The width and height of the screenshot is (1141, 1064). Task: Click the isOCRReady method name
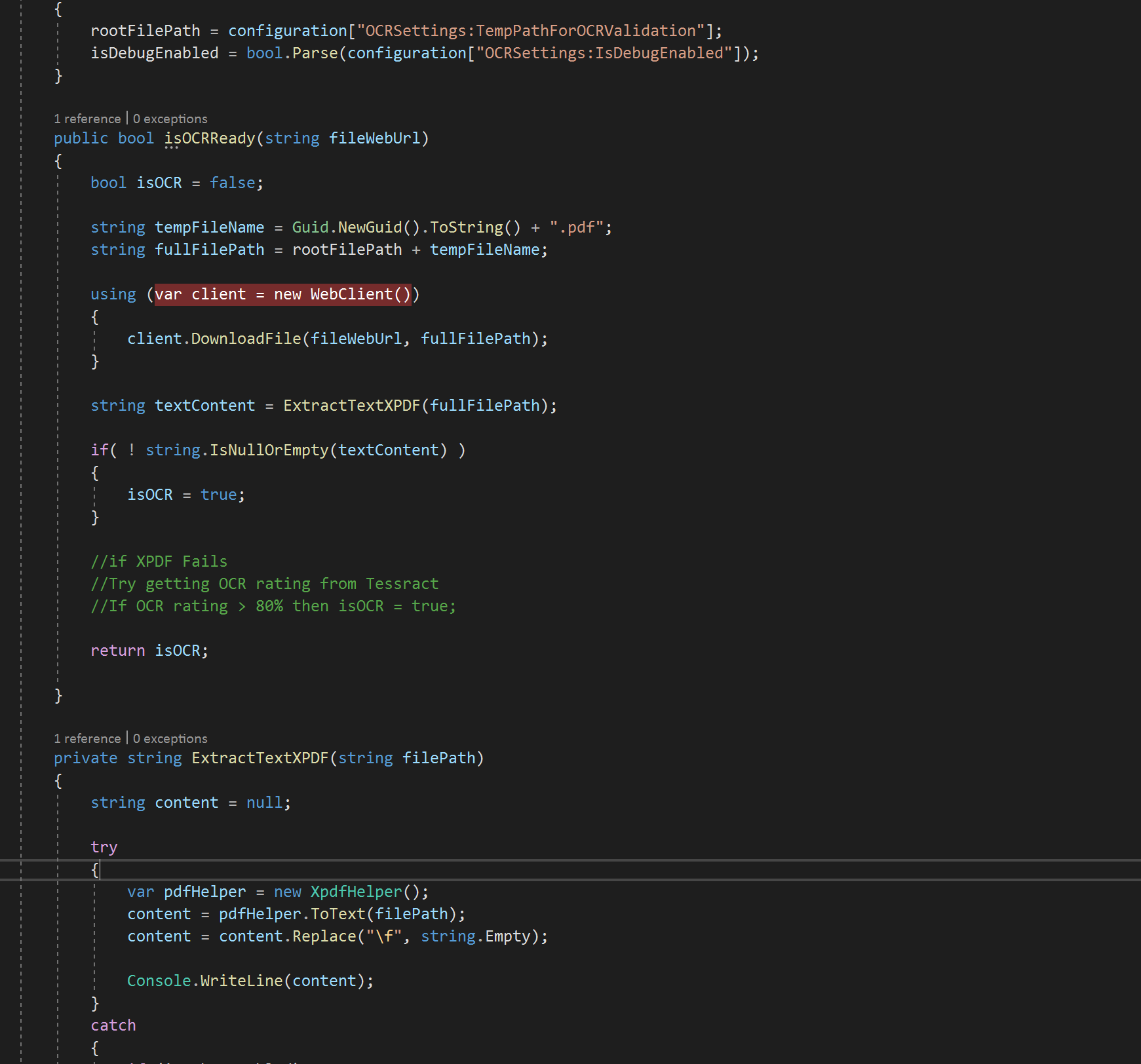click(x=210, y=138)
